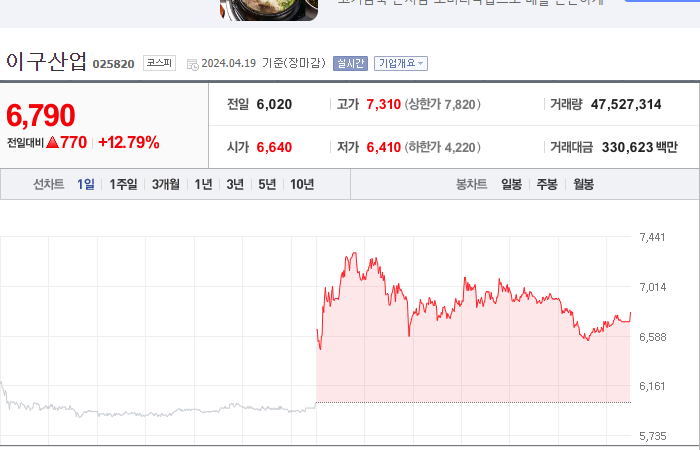Choose the 10년 chart range

[x=302, y=184]
